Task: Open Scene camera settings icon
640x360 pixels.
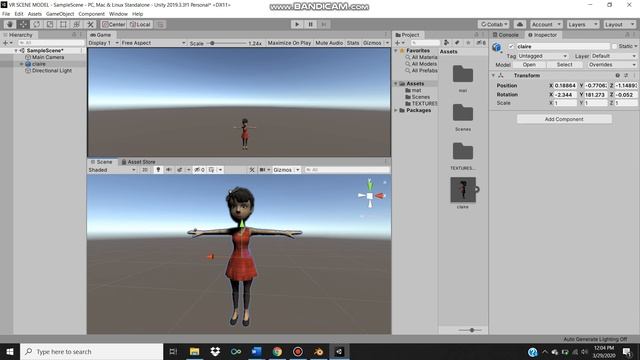Action: click(x=262, y=170)
